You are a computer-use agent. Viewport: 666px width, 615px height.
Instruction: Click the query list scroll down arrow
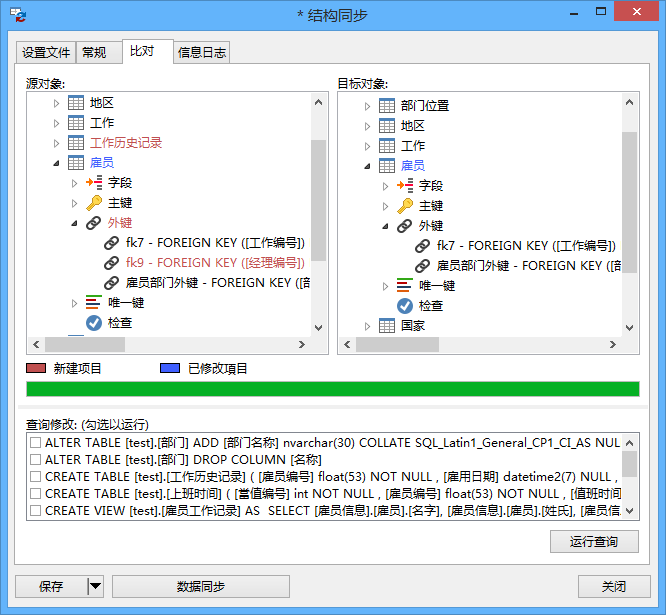click(x=630, y=511)
